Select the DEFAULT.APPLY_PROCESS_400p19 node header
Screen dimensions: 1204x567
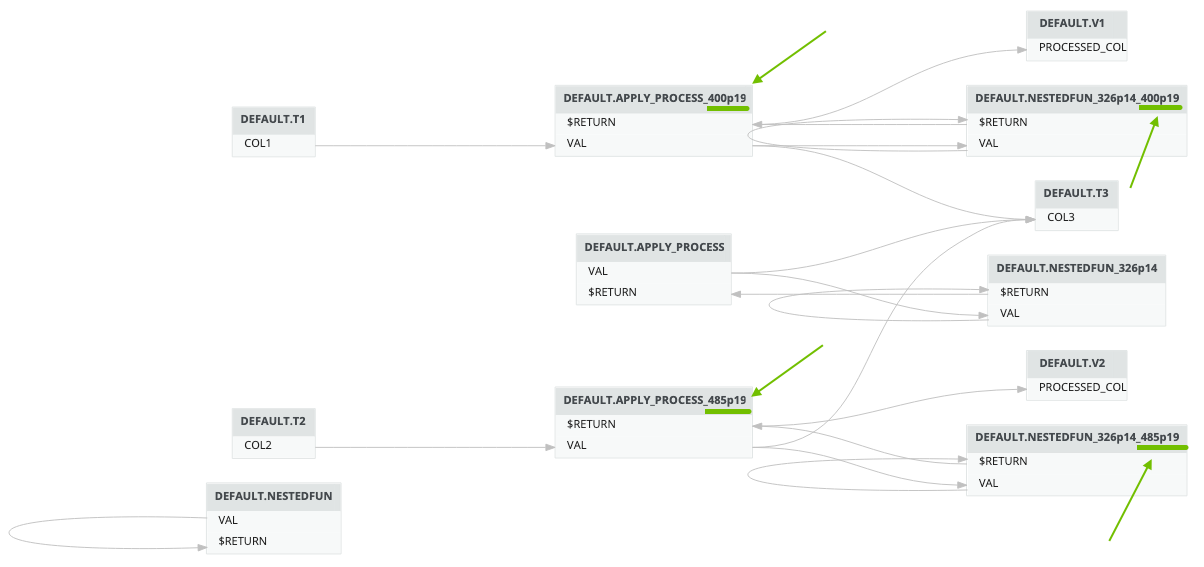tap(654, 98)
